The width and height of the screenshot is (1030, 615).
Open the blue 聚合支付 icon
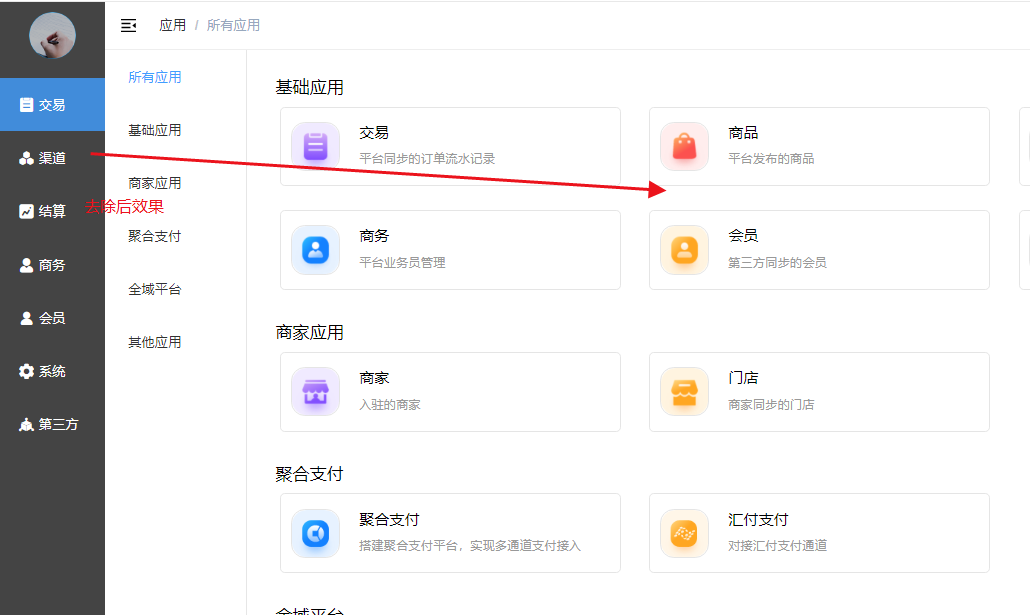click(316, 533)
